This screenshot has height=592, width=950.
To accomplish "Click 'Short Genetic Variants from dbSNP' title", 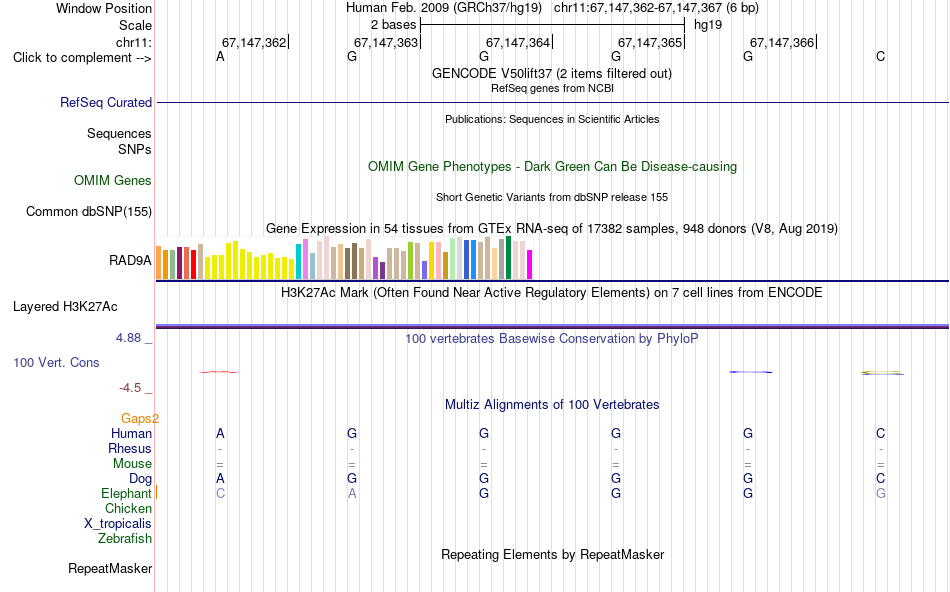I will (x=552, y=198).
